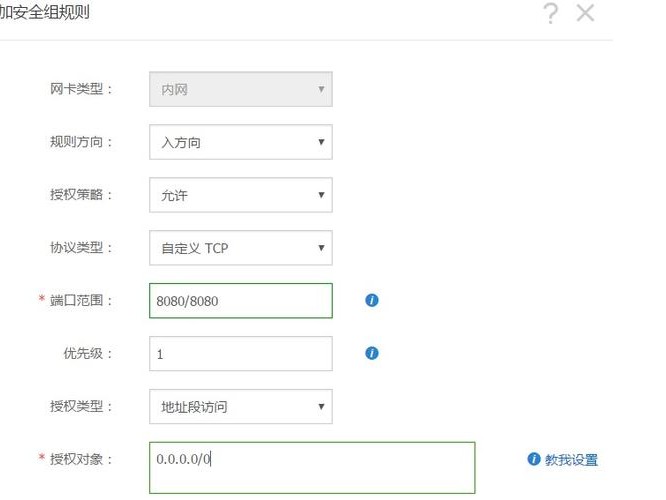The image size is (666, 500).
Task: Expand the 授权类型 dropdown showing 地址段访问
Action: [x=241, y=407]
